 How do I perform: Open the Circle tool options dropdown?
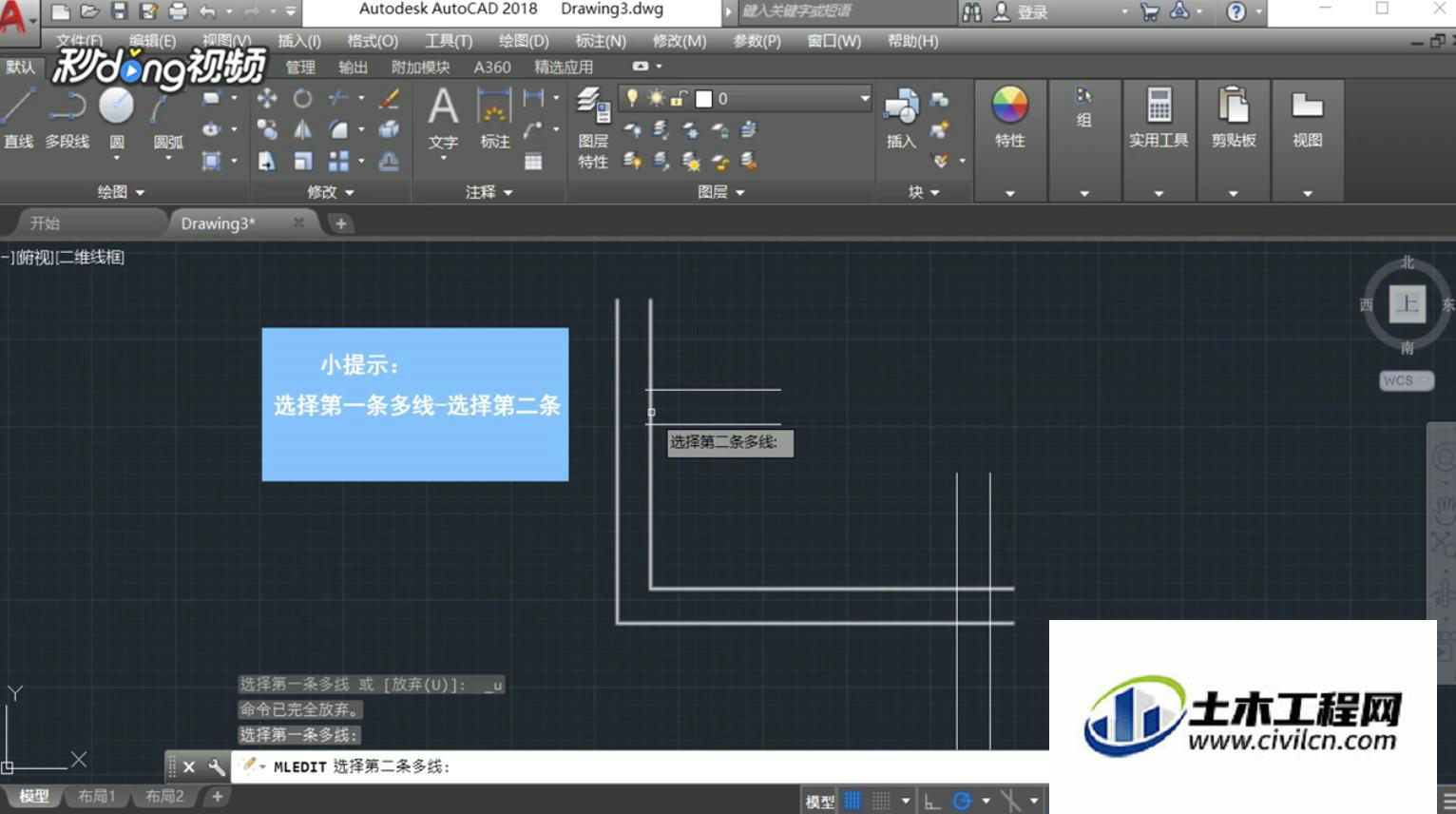117,159
